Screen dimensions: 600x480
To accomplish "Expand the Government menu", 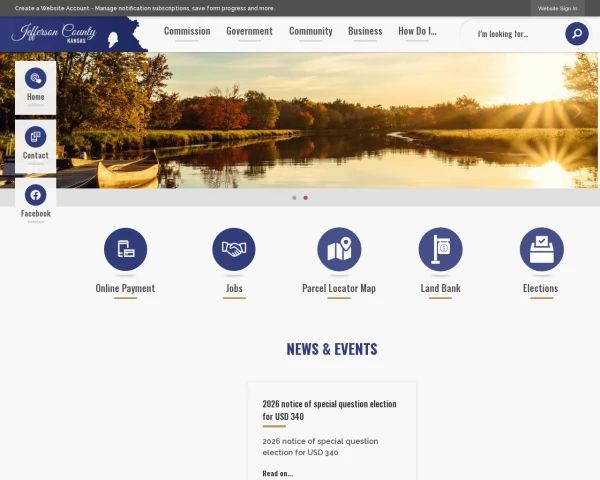I will (x=249, y=31).
